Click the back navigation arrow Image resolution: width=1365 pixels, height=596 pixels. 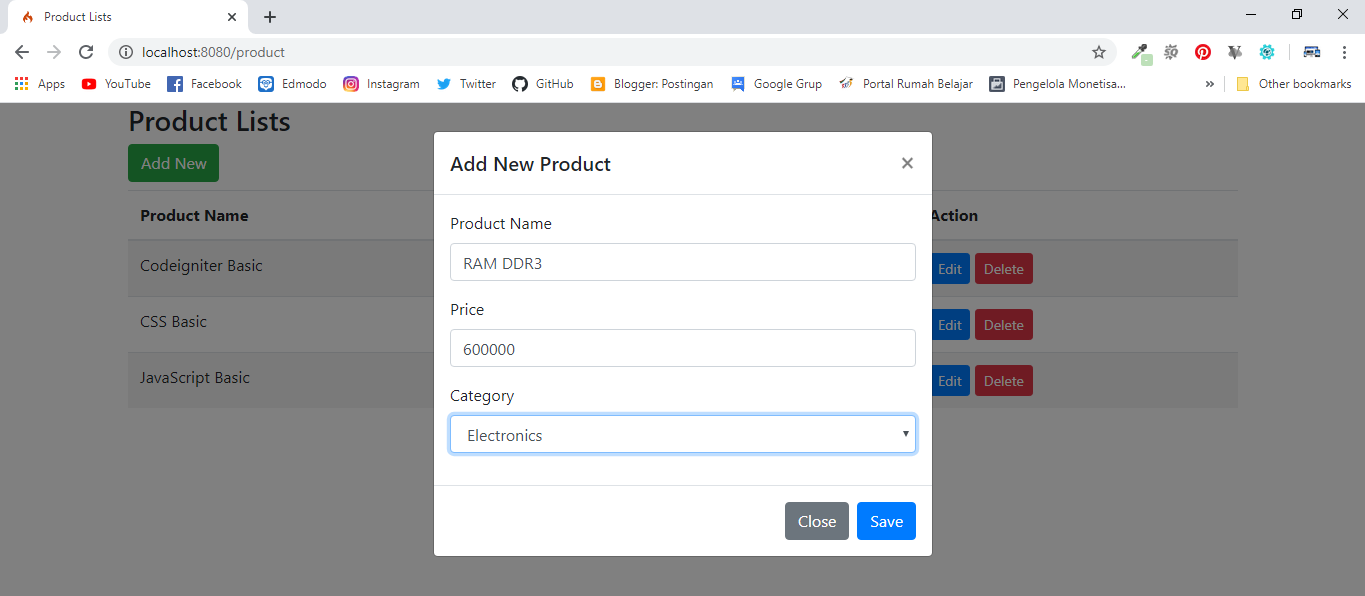click(x=21, y=52)
